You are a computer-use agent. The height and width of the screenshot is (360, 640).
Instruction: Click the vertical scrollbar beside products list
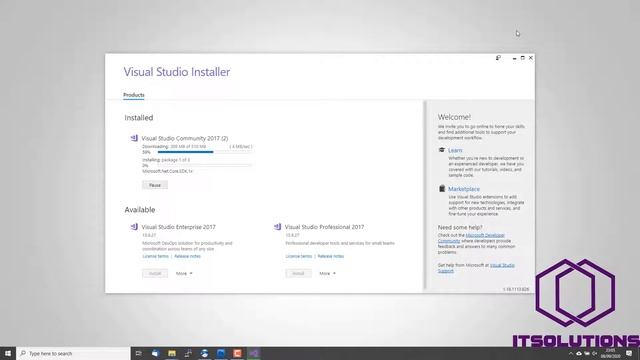(424, 195)
